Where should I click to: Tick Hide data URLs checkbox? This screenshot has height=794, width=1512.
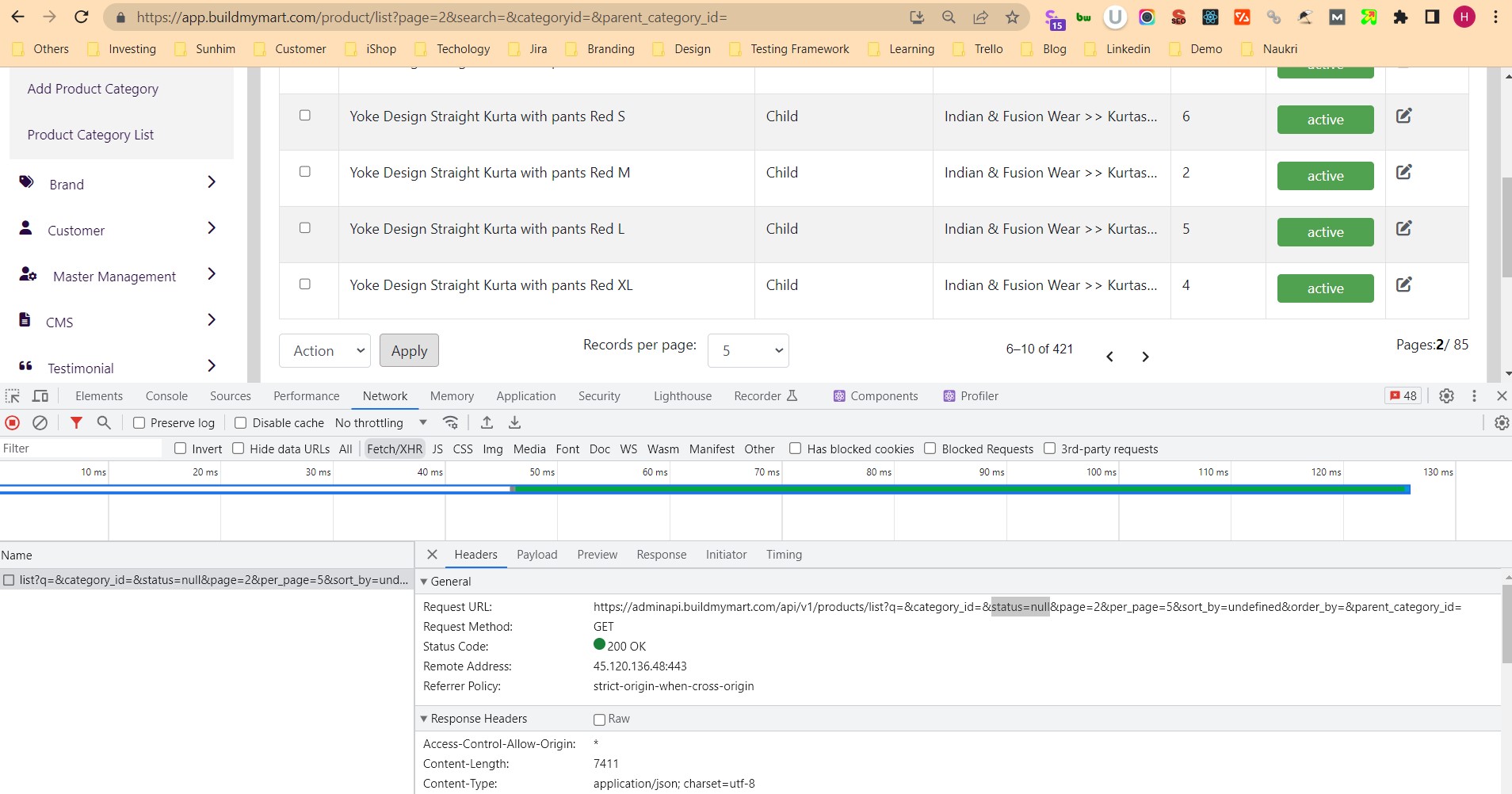(238, 449)
